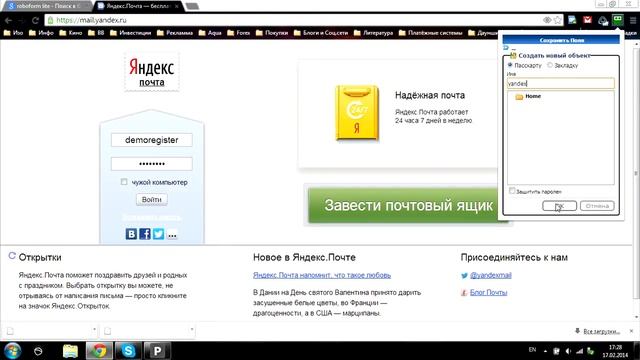This screenshot has height=360, width=640.
Task: Open the Платёжные системы bookmarks folder
Action: pyautogui.click(x=431, y=33)
